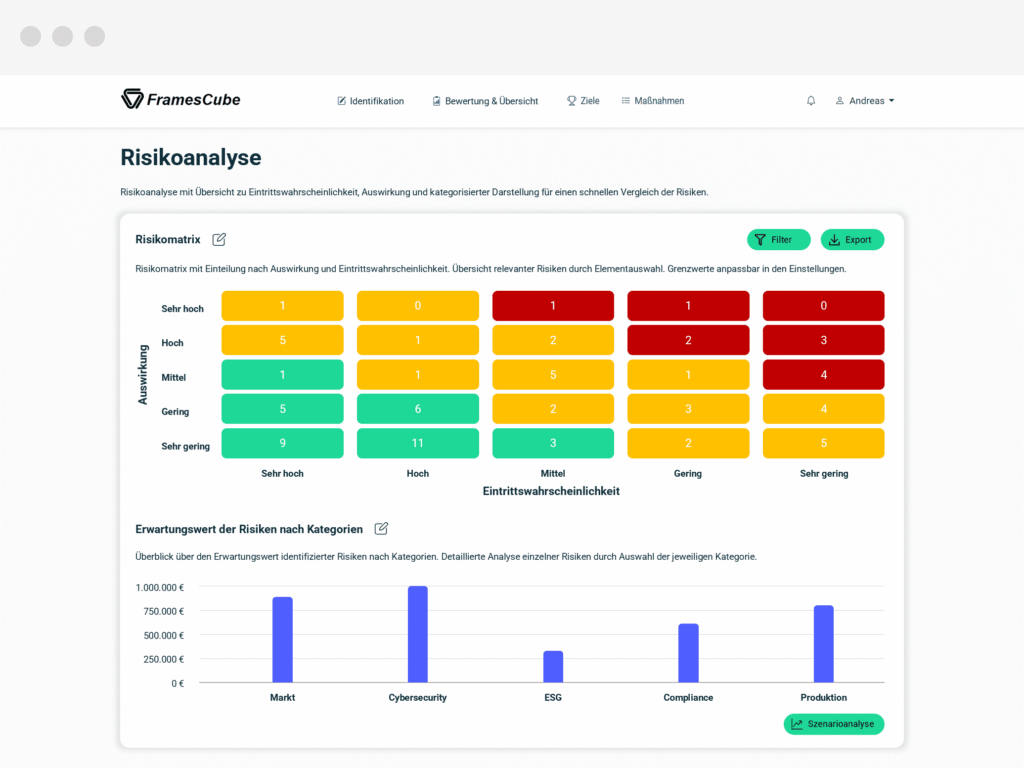Screen dimensions: 1024x768
Task: Navigate to Maßnahmen
Action: point(653,101)
